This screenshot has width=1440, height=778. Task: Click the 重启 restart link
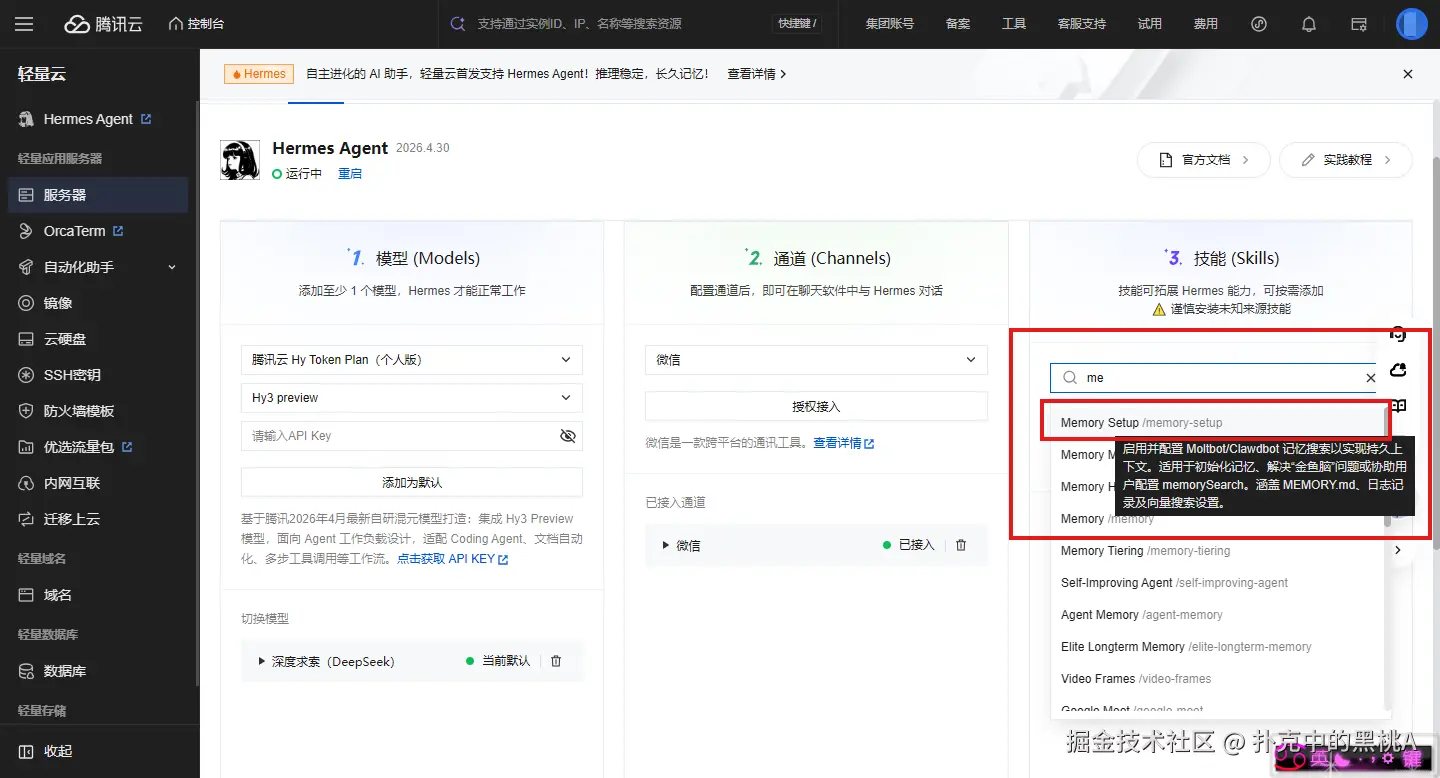click(x=350, y=174)
